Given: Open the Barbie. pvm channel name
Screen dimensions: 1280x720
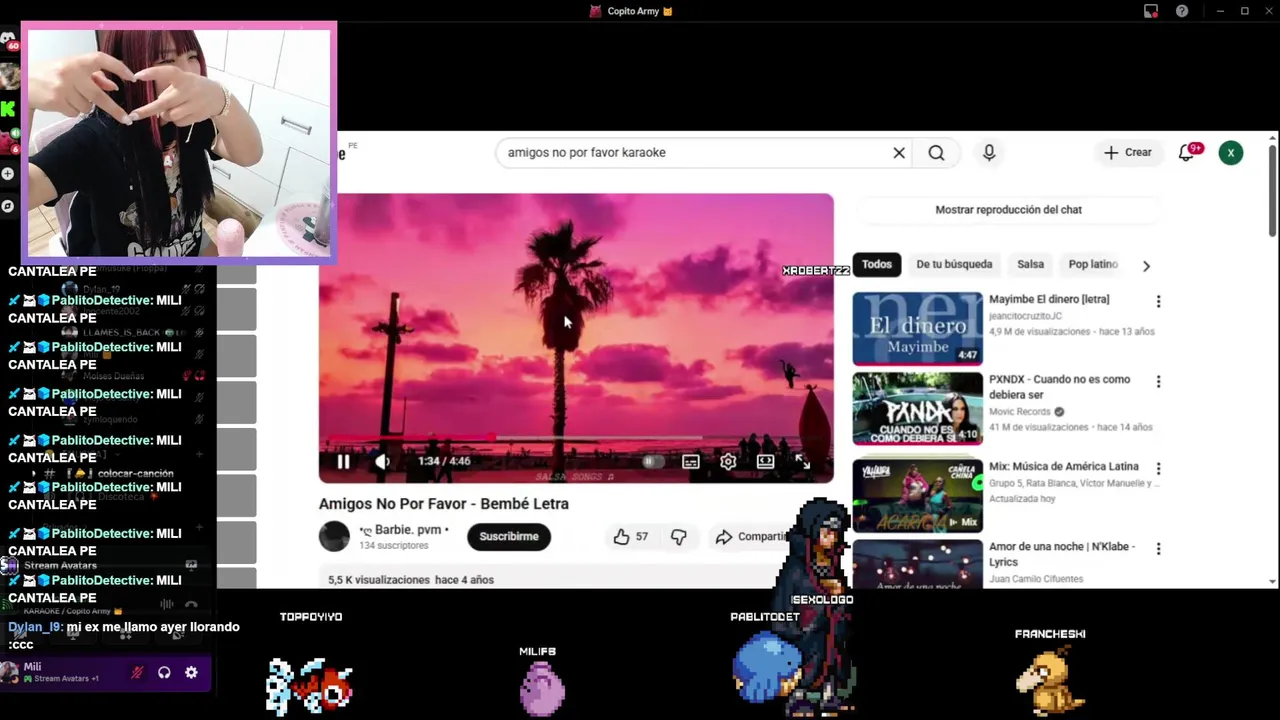Looking at the screenshot, I should pyautogui.click(x=404, y=530).
